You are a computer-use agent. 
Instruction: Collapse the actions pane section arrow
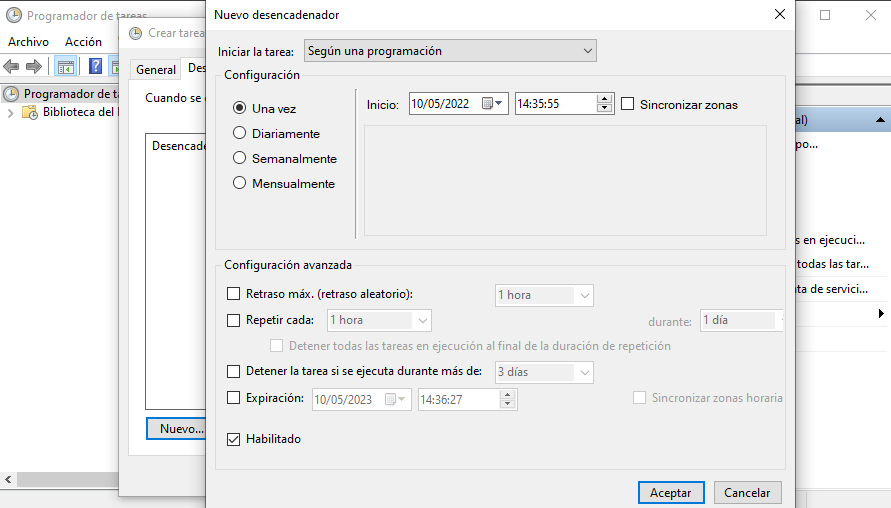pos(880,121)
